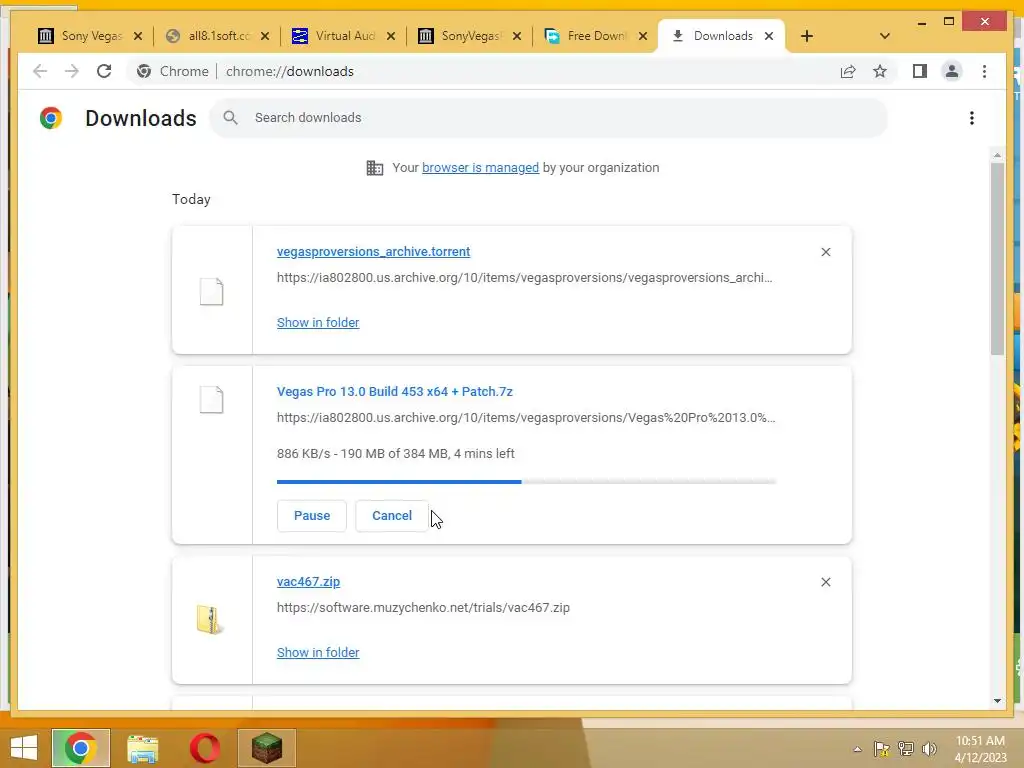The width and height of the screenshot is (1024, 768).
Task: Launch Opera from the taskbar
Action: [x=204, y=748]
